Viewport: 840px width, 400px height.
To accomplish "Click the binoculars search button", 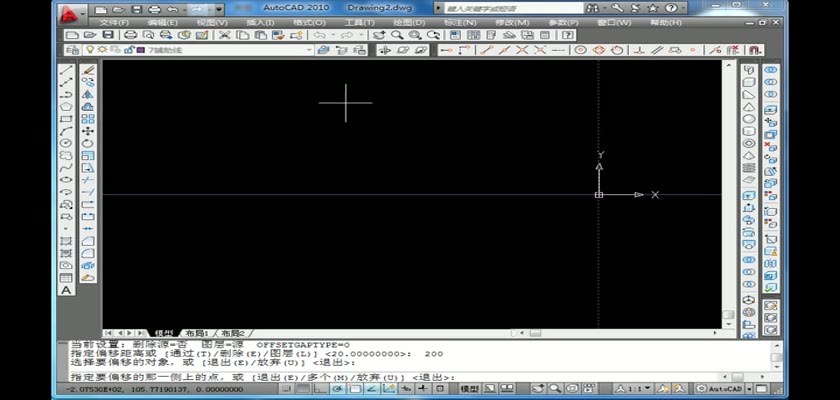I will click(x=592, y=8).
